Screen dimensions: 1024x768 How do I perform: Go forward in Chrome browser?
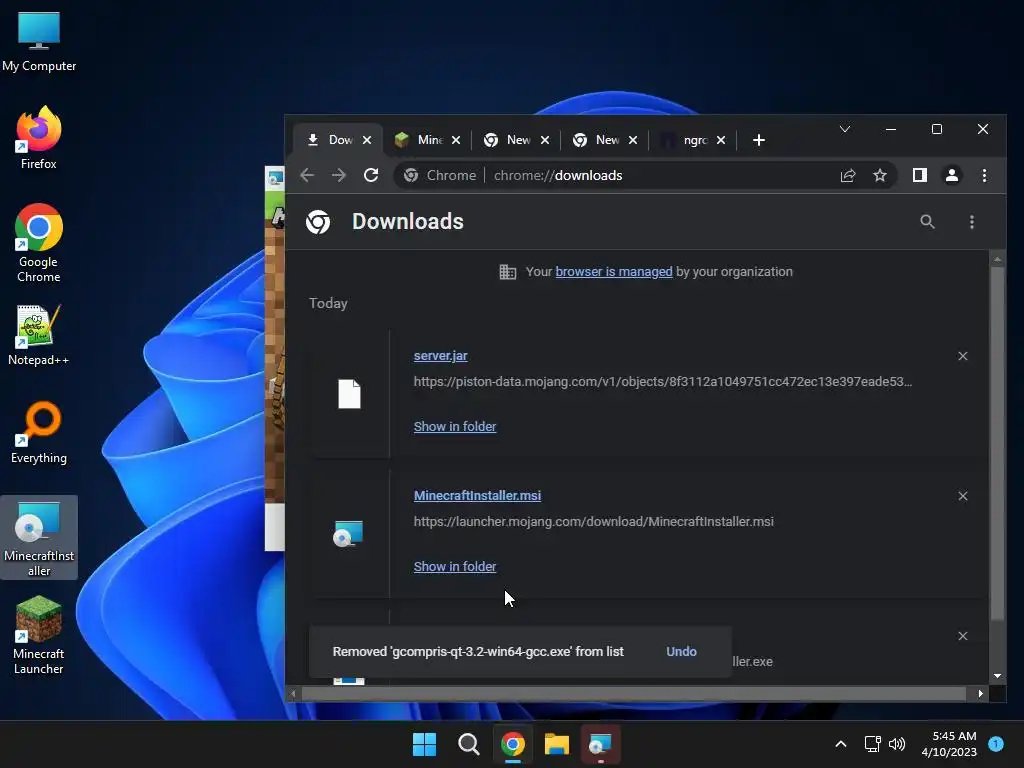338,175
